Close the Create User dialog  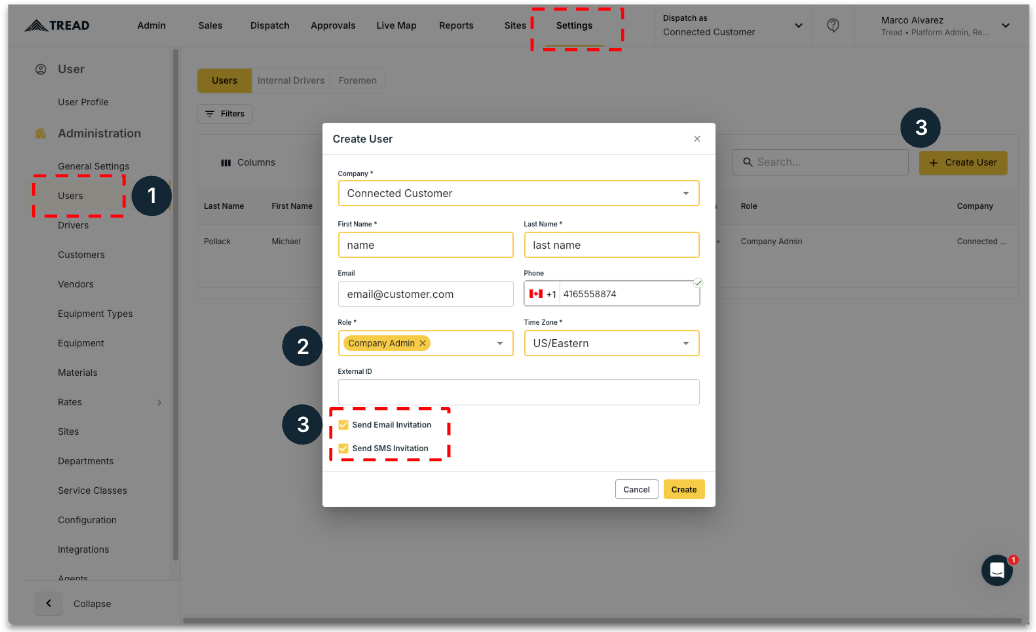pos(697,139)
